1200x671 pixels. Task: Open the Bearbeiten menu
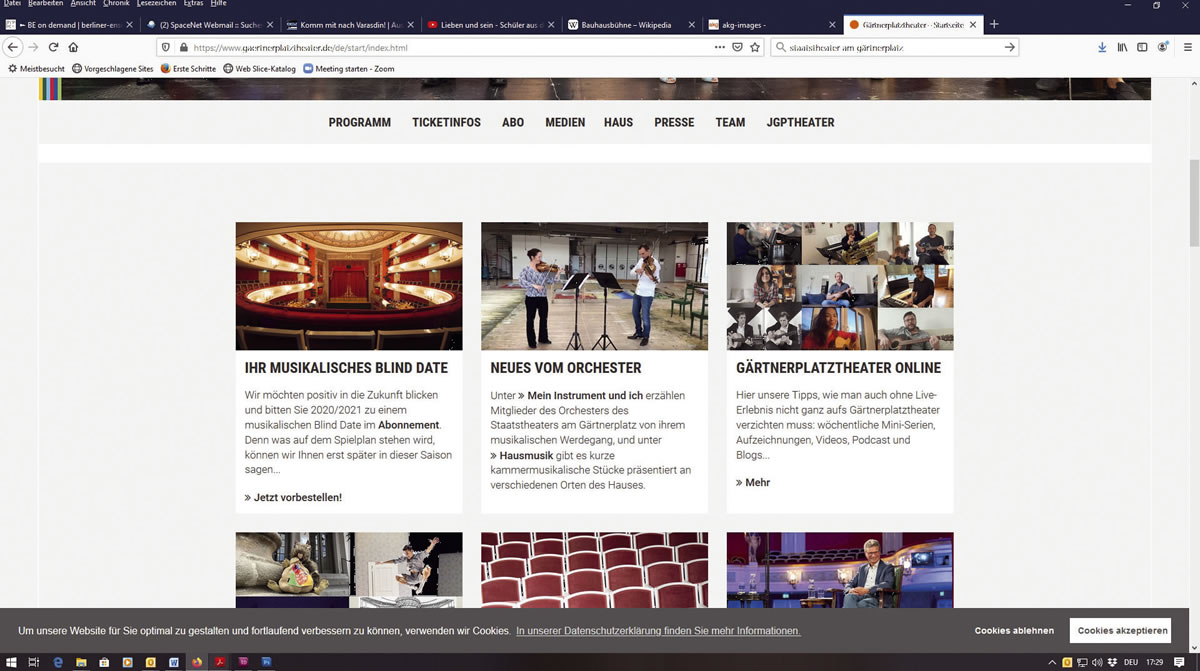(45, 4)
